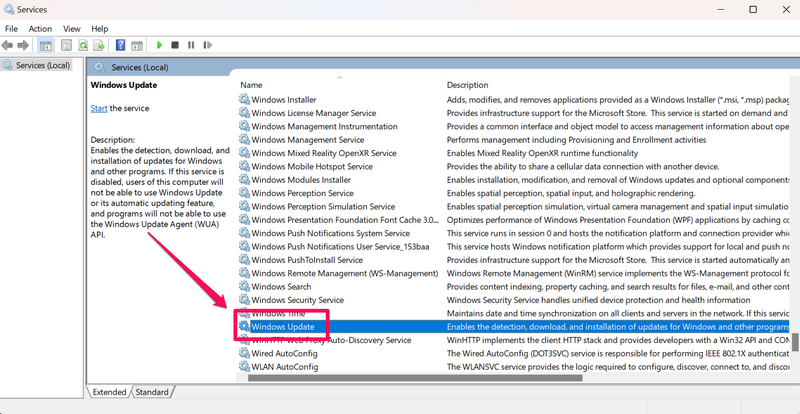Open the Action menu

(40, 29)
